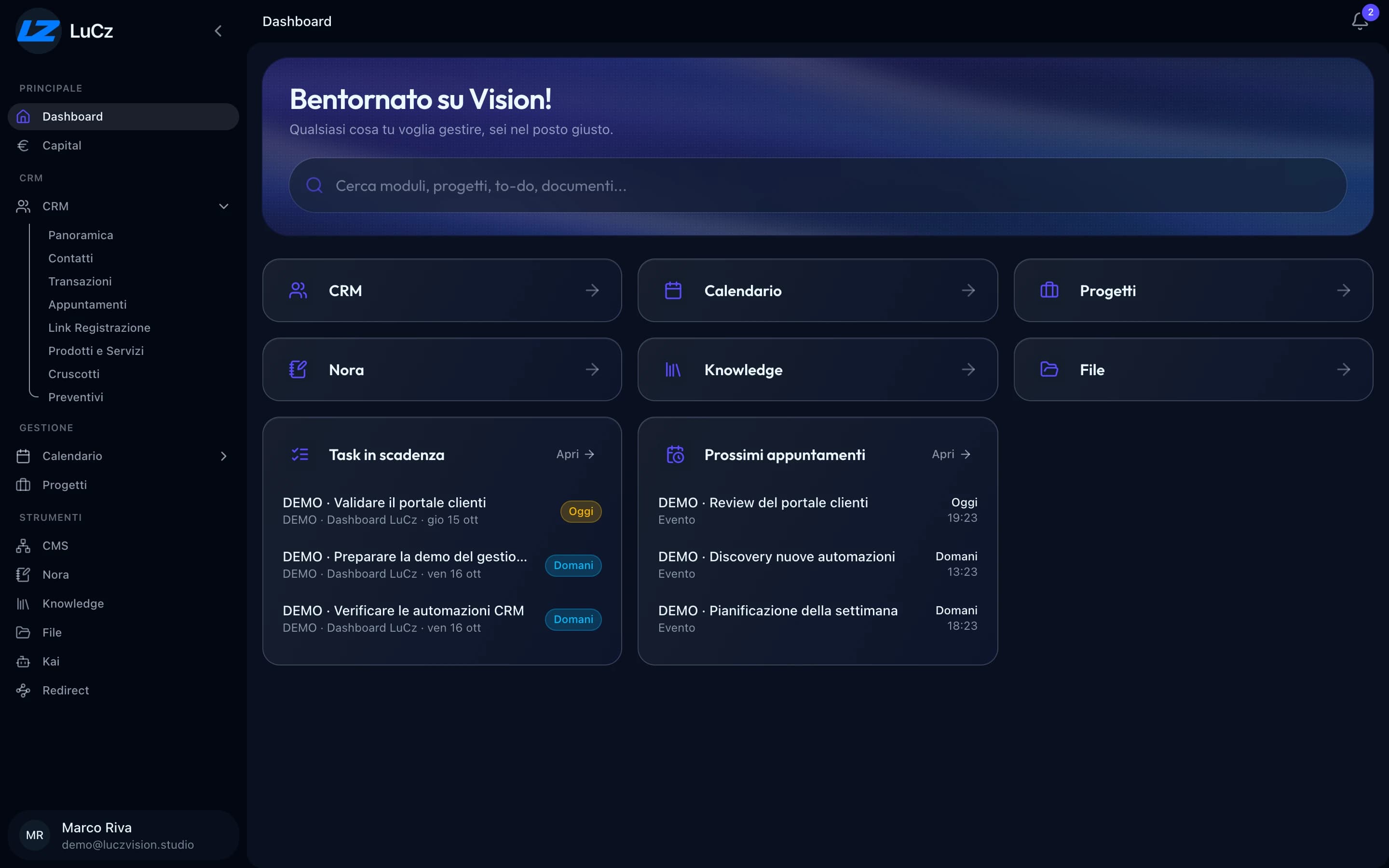
Task: Expand the Calendario sidebar chevron
Action: pyautogui.click(x=224, y=456)
